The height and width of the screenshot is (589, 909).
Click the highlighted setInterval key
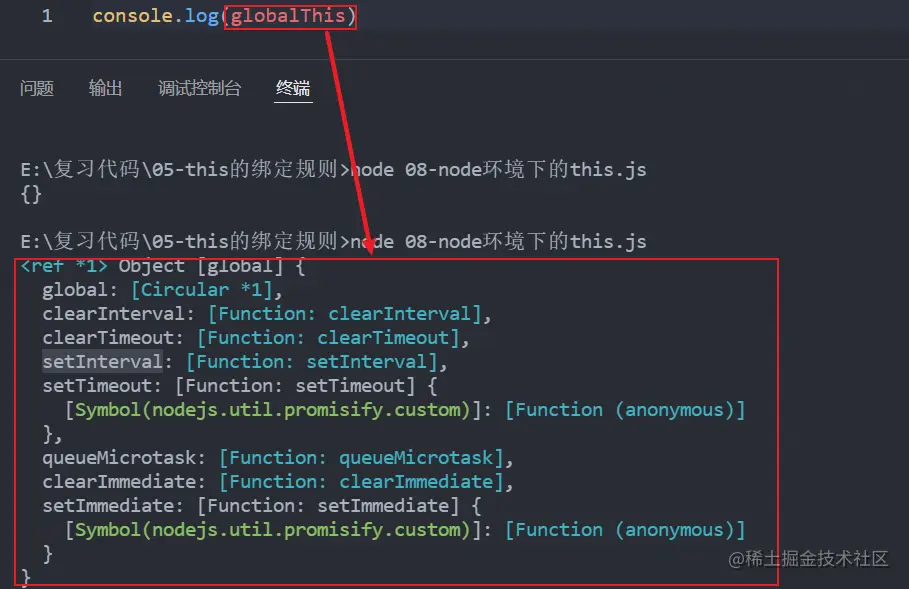(x=103, y=362)
